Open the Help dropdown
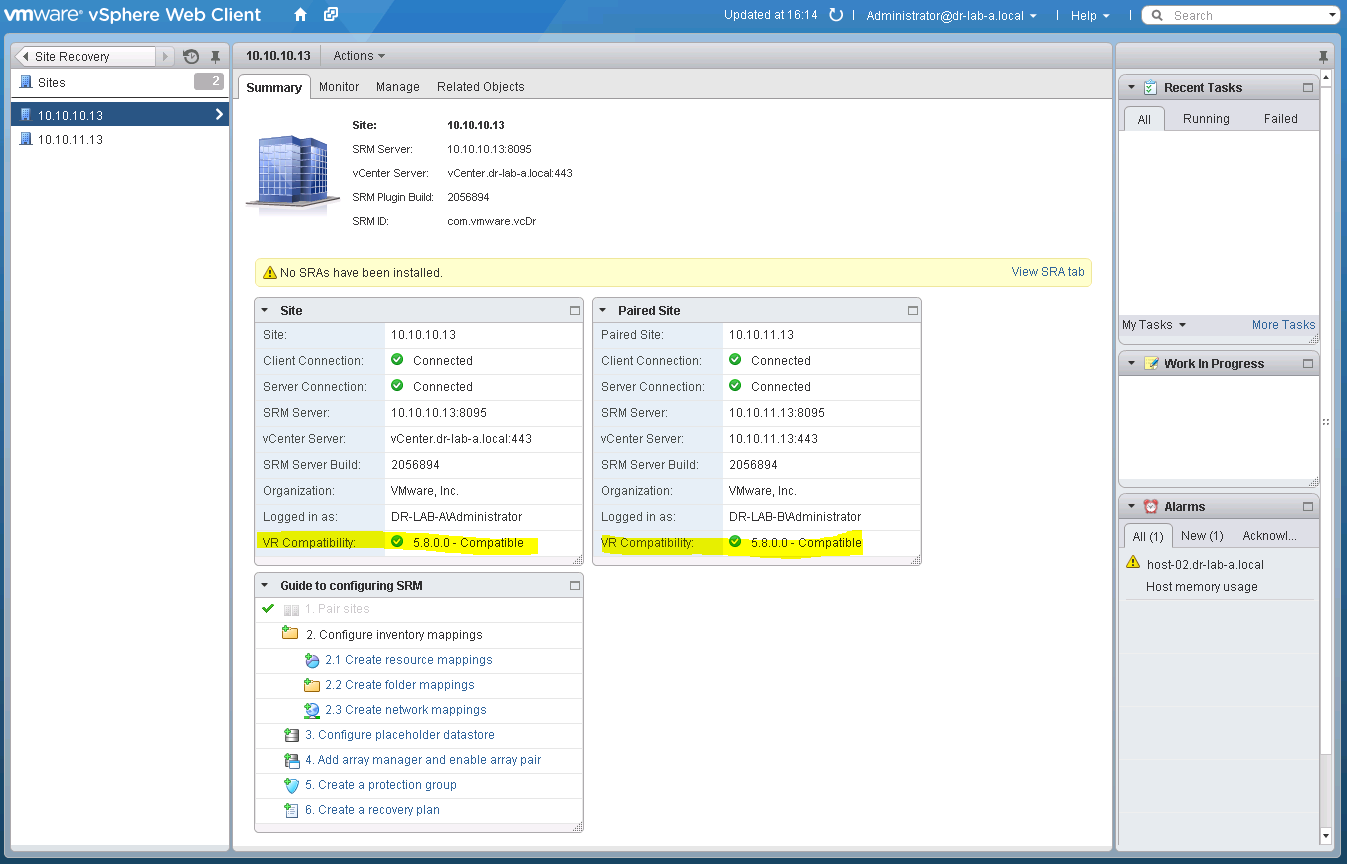The width and height of the screenshot is (1347, 864). tap(1090, 15)
